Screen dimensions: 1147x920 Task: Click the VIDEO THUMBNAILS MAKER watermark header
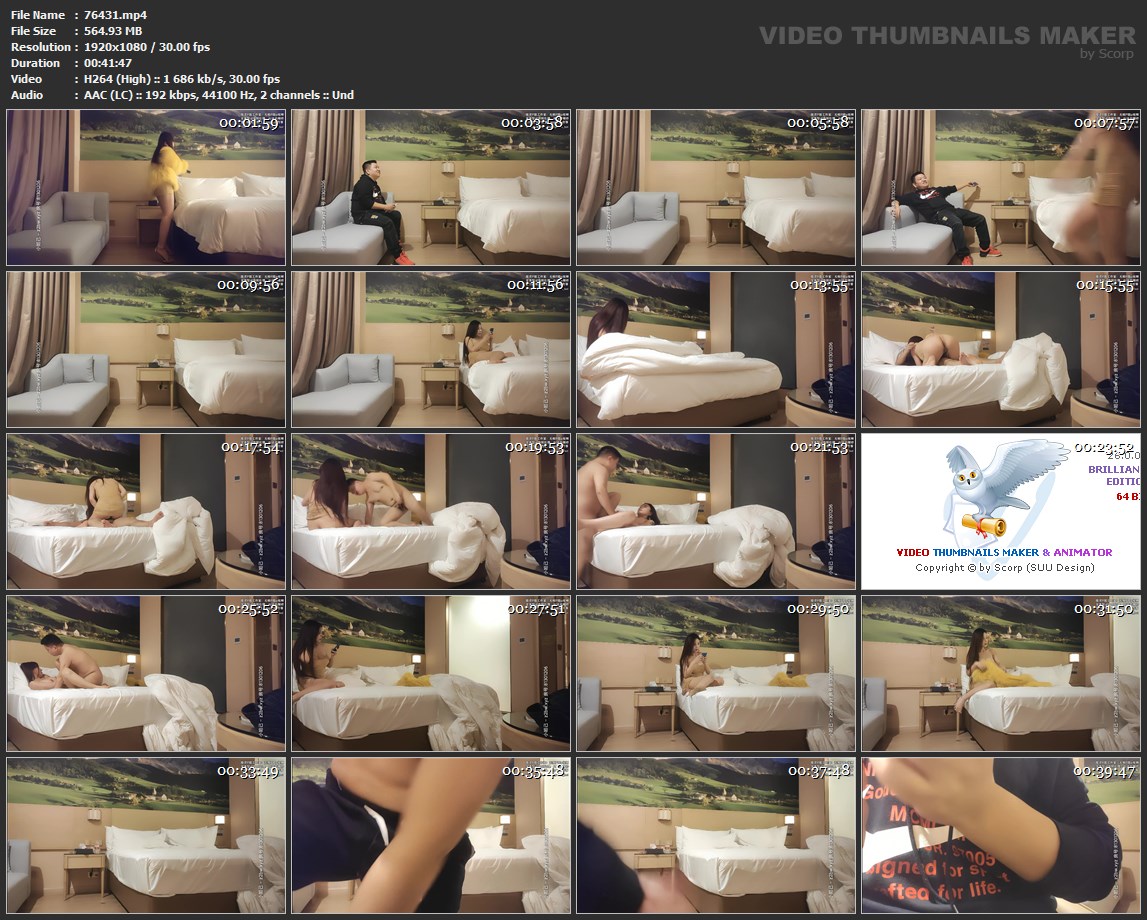(946, 35)
